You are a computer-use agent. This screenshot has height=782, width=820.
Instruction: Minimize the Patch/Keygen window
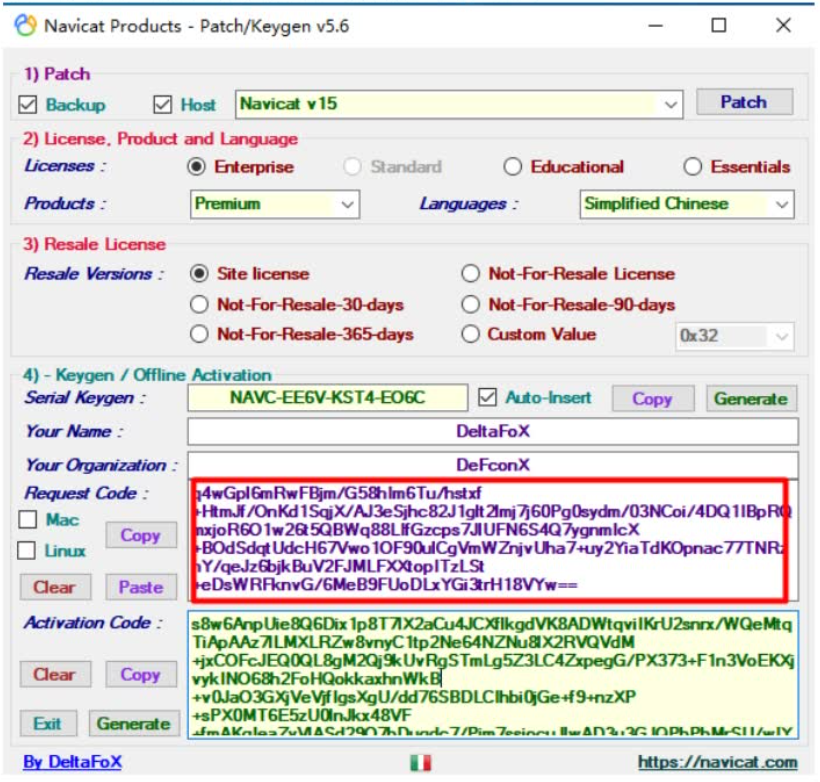[656, 25]
